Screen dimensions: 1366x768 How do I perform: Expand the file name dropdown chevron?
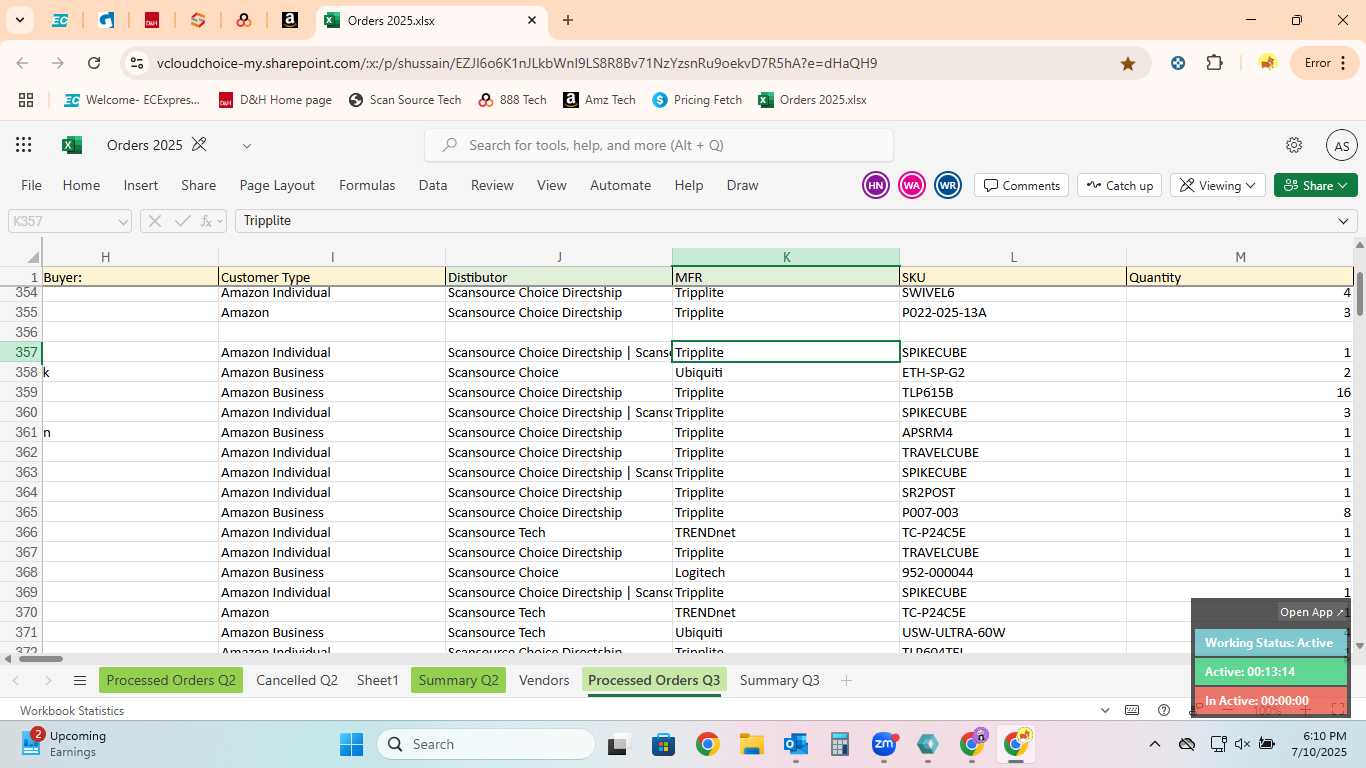(x=246, y=145)
